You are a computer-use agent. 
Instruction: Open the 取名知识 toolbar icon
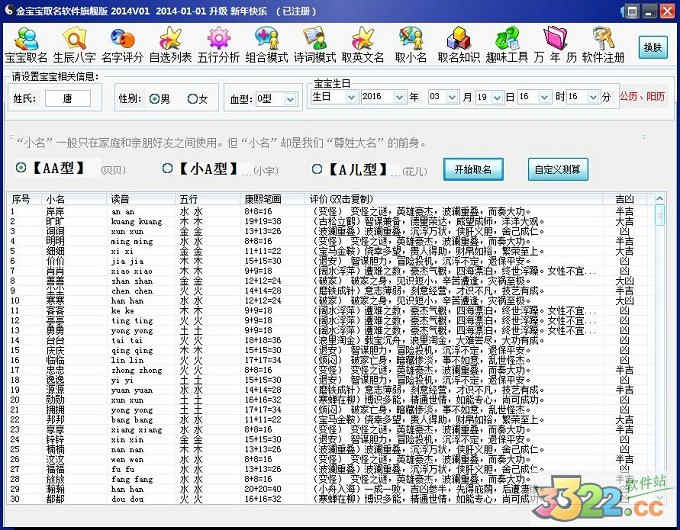pyautogui.click(x=459, y=45)
